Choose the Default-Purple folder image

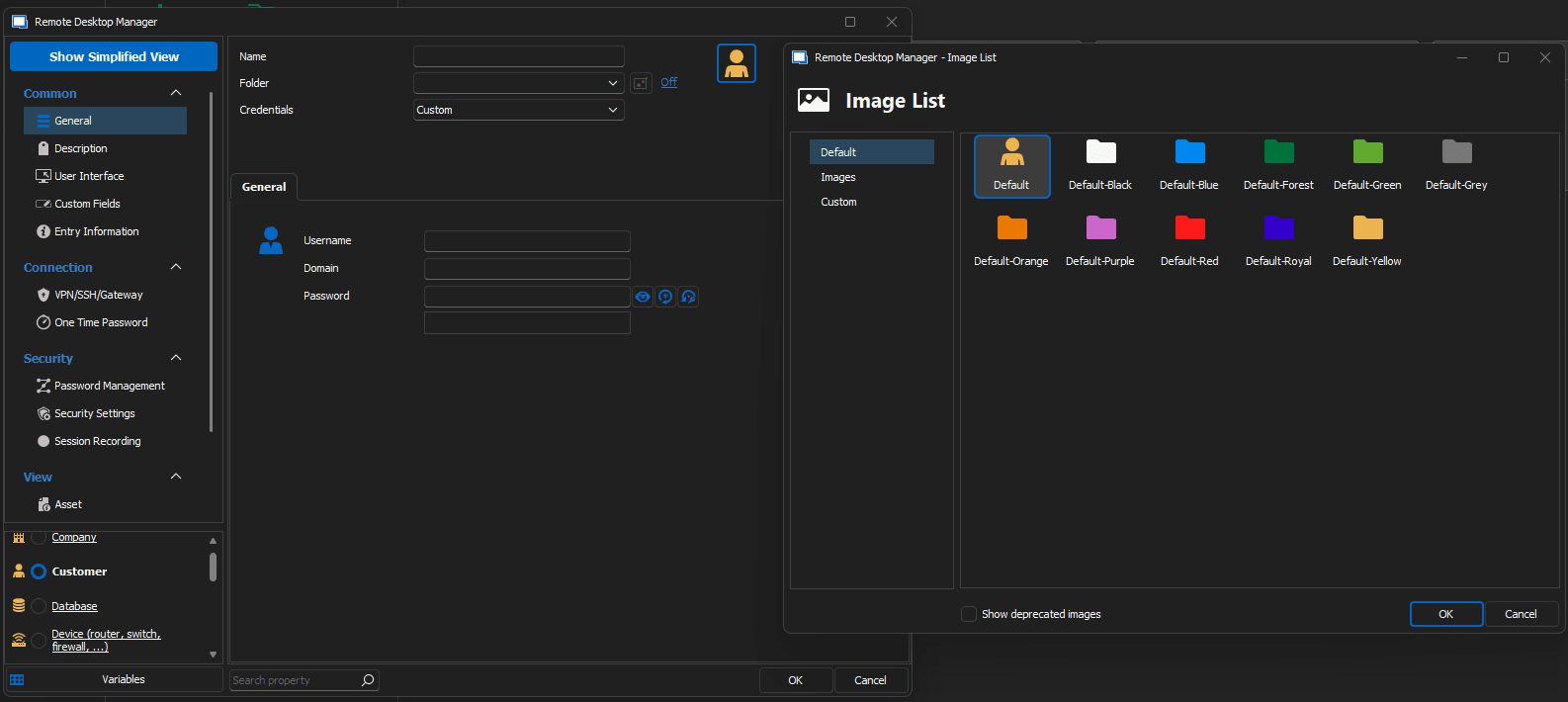1100,229
